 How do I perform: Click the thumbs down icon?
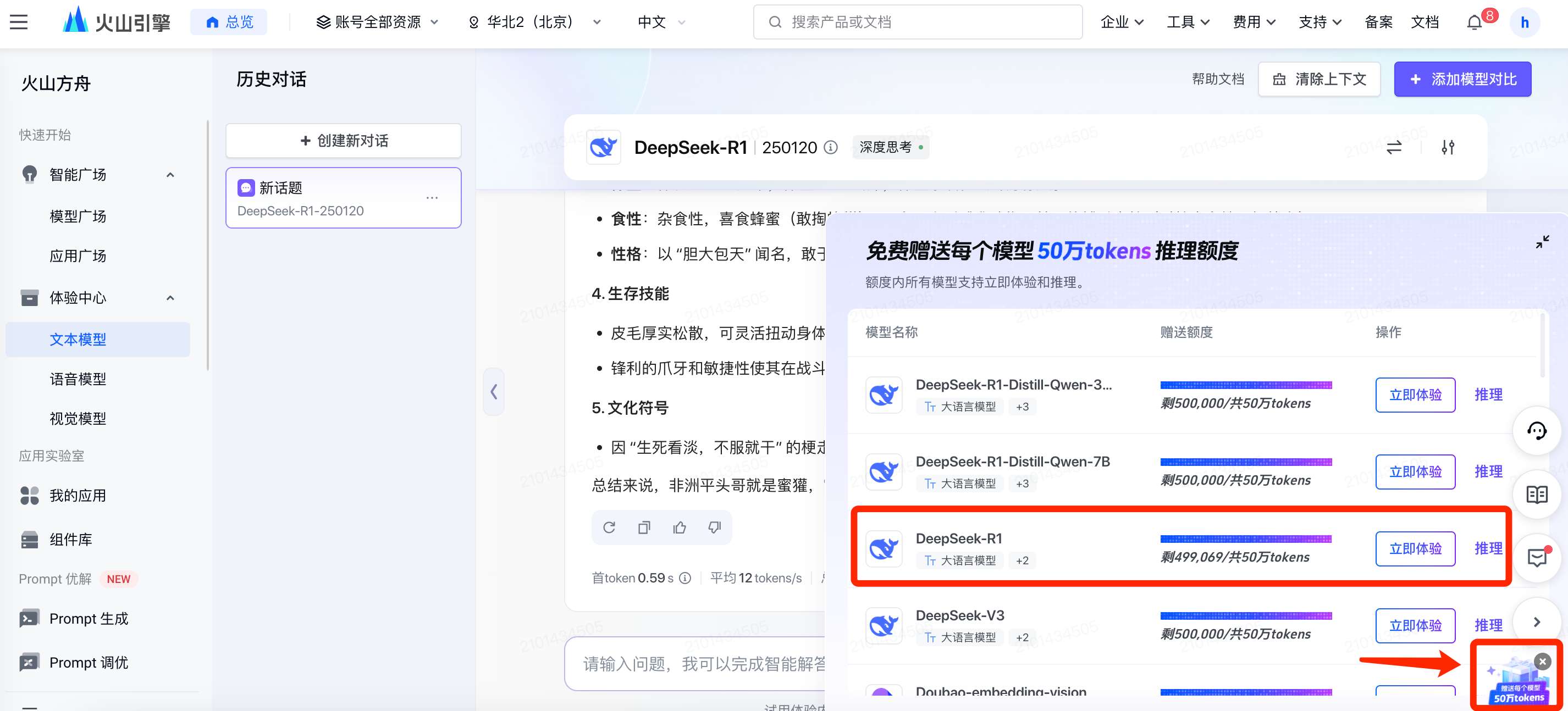[x=715, y=527]
